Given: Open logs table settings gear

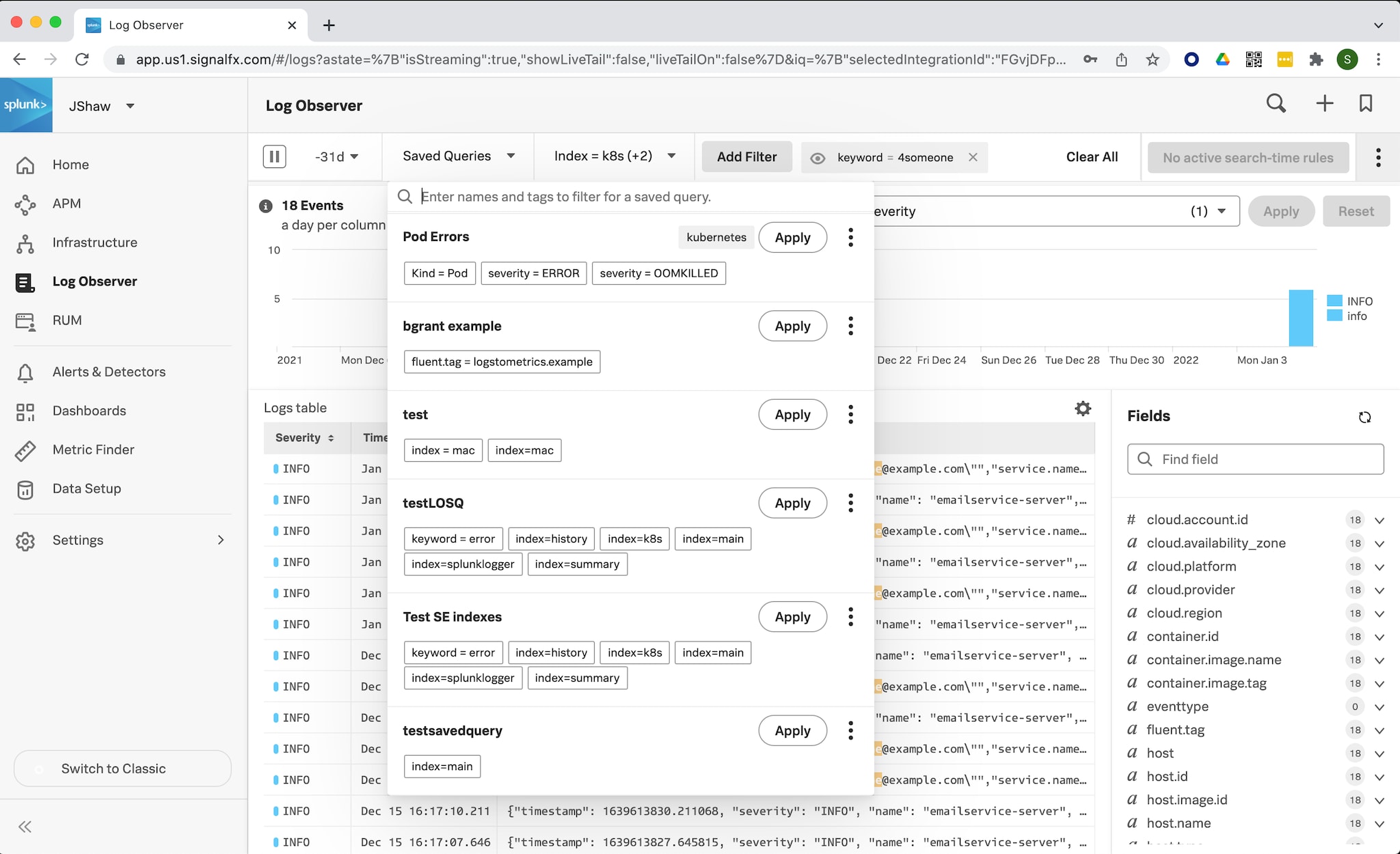Looking at the screenshot, I should tap(1083, 409).
